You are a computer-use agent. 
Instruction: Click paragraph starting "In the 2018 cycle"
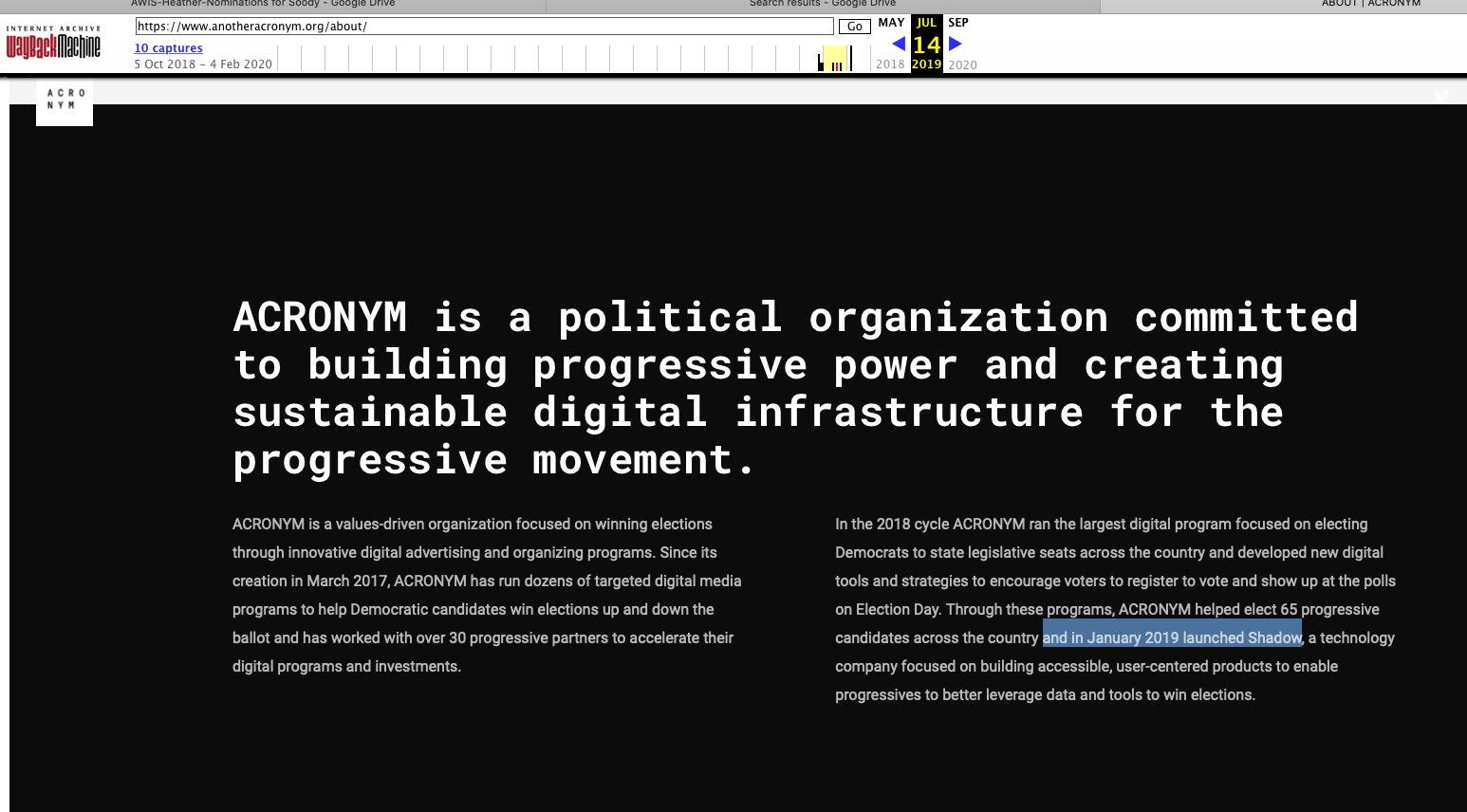[1115, 609]
